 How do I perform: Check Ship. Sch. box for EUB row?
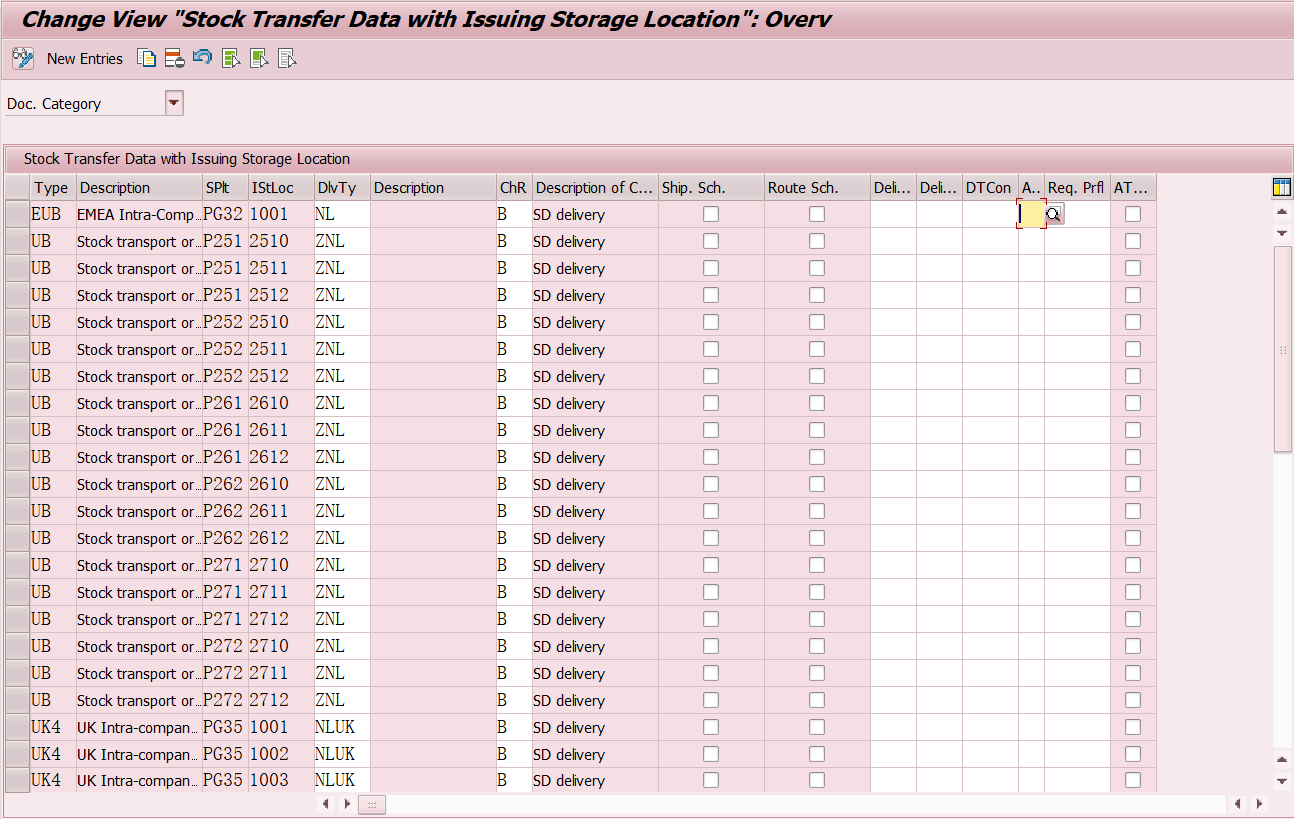click(711, 214)
